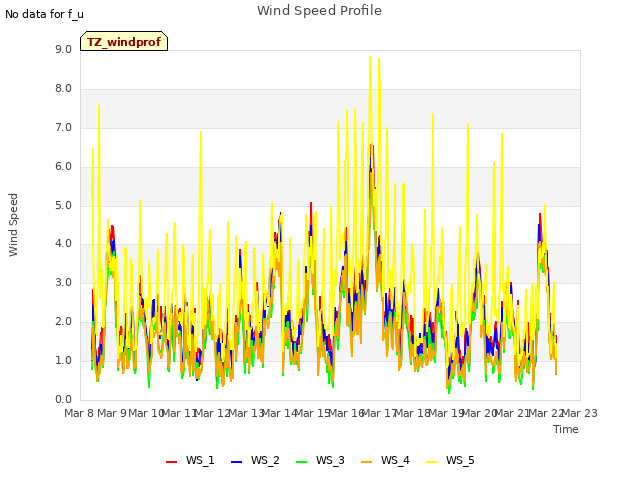Select the WS_3 legend label
Viewport: 640px width, 480px height.
pyautogui.click(x=330, y=460)
